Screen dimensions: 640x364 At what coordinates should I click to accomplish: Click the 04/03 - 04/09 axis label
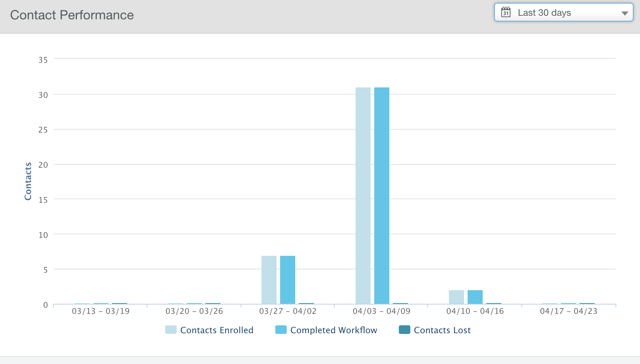tap(381, 311)
